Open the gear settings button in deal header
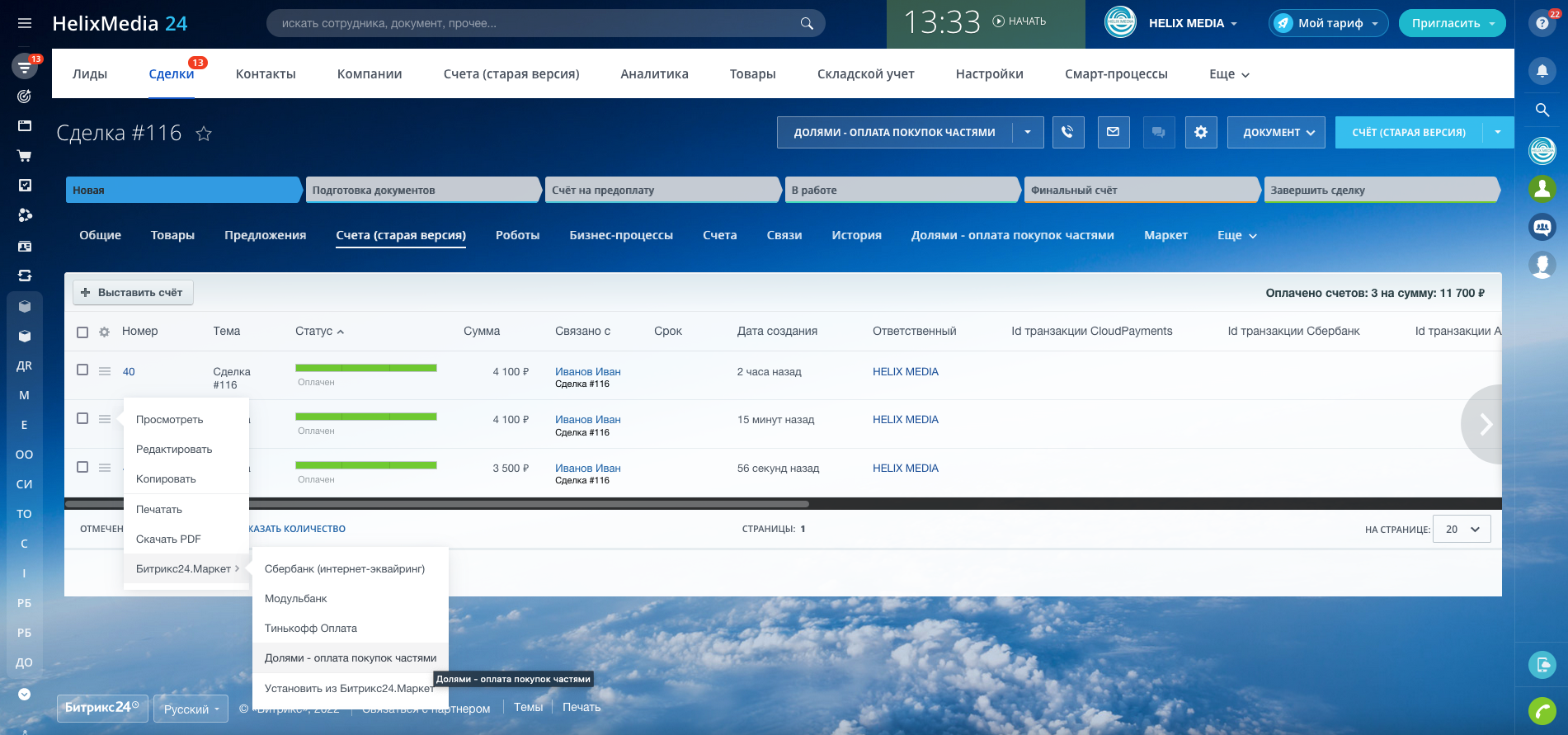Screen dimensions: 1568x735 point(1200,132)
